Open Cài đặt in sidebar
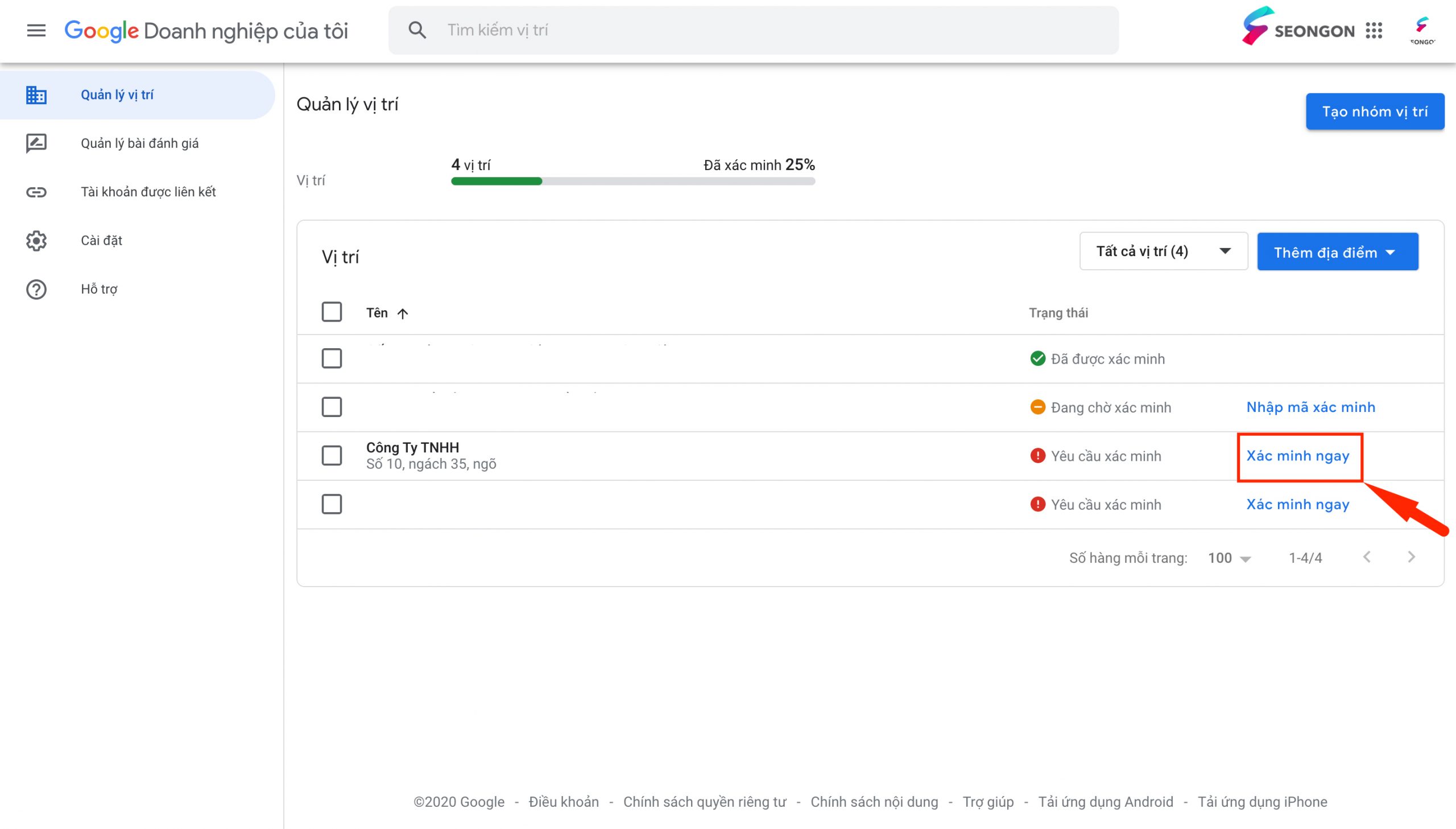1456x829 pixels. pos(137,241)
